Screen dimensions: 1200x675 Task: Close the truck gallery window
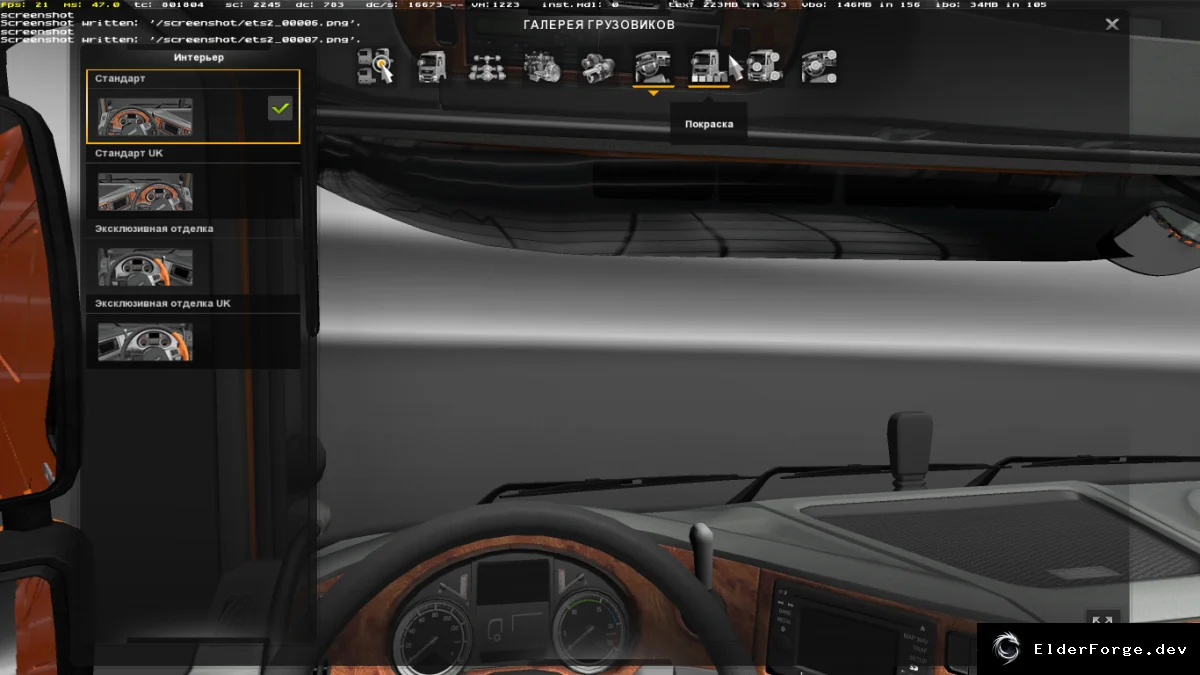1112,24
